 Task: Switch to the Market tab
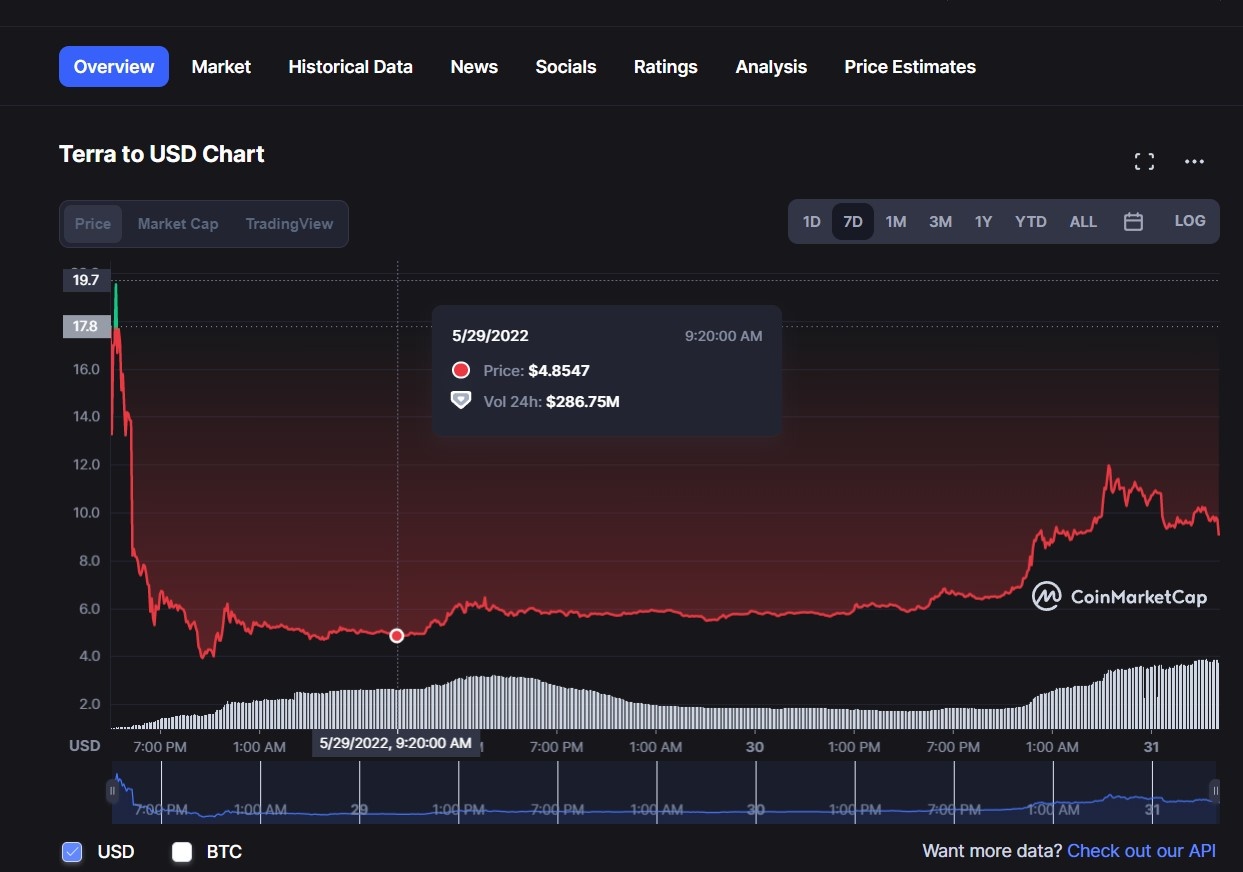click(221, 67)
